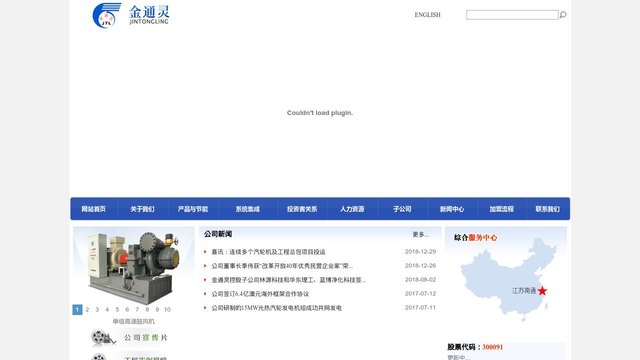
Task: Open the 子公司 menu item
Action: click(x=402, y=209)
